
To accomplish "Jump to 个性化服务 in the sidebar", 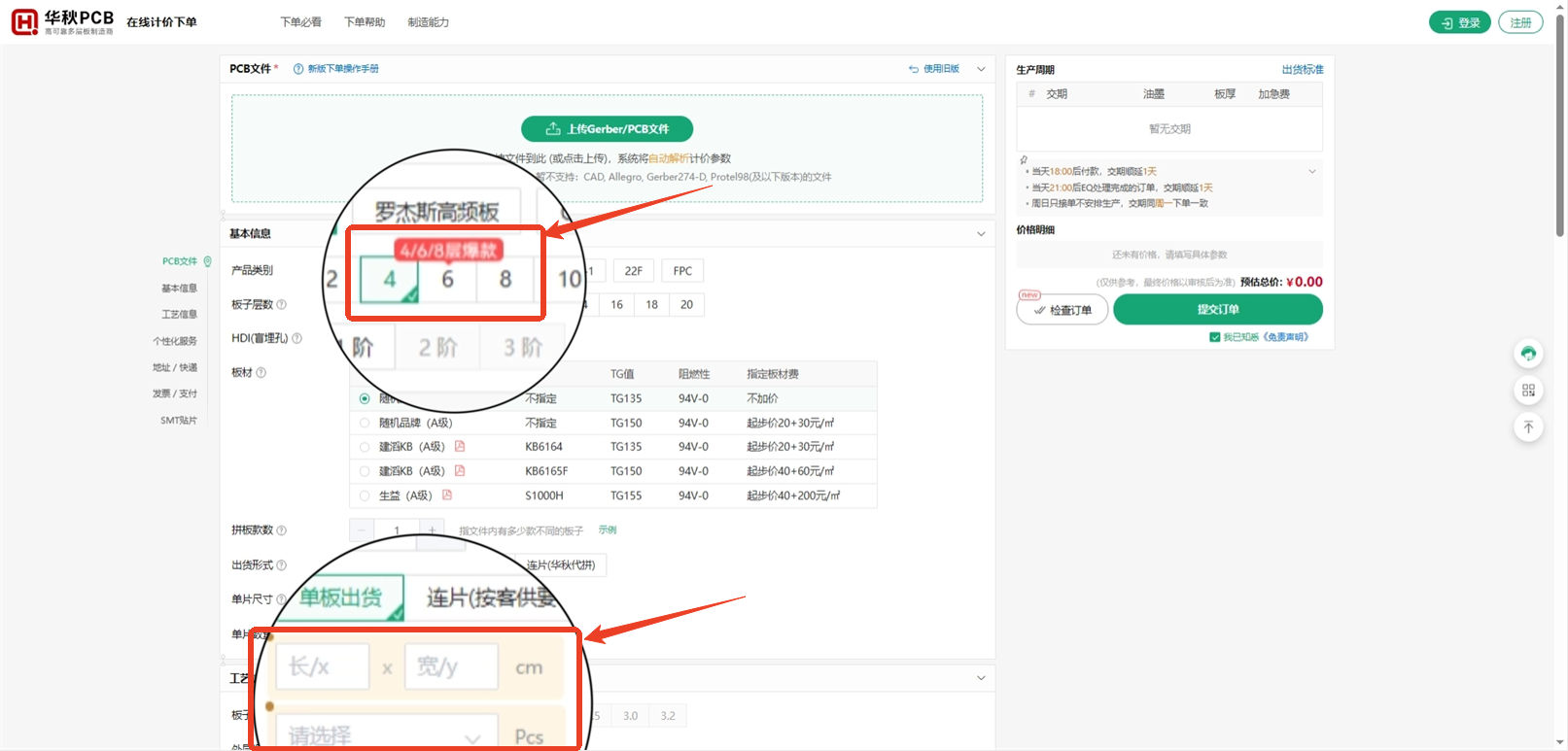I will pos(175,342).
